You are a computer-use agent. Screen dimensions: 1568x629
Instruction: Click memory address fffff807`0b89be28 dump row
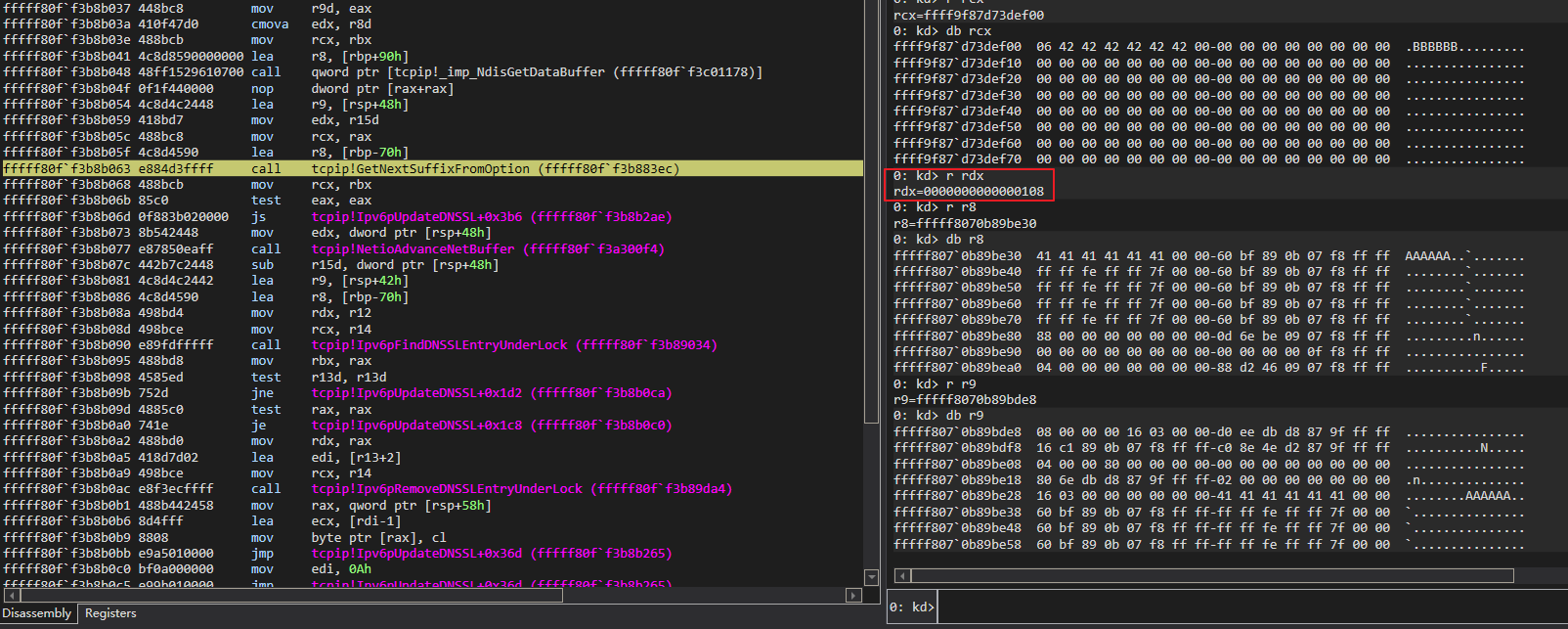(1209, 495)
